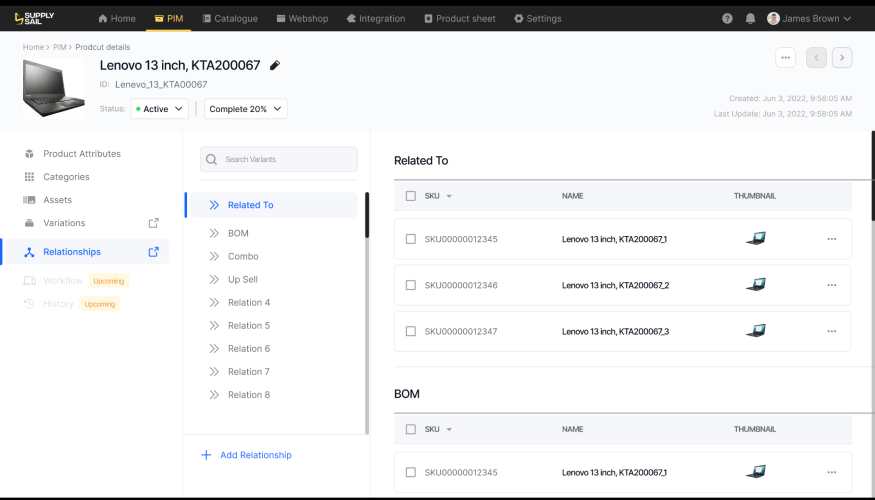Image resolution: width=875 pixels, height=500 pixels.
Task: Edit product name with pencil icon
Action: pyautogui.click(x=275, y=65)
